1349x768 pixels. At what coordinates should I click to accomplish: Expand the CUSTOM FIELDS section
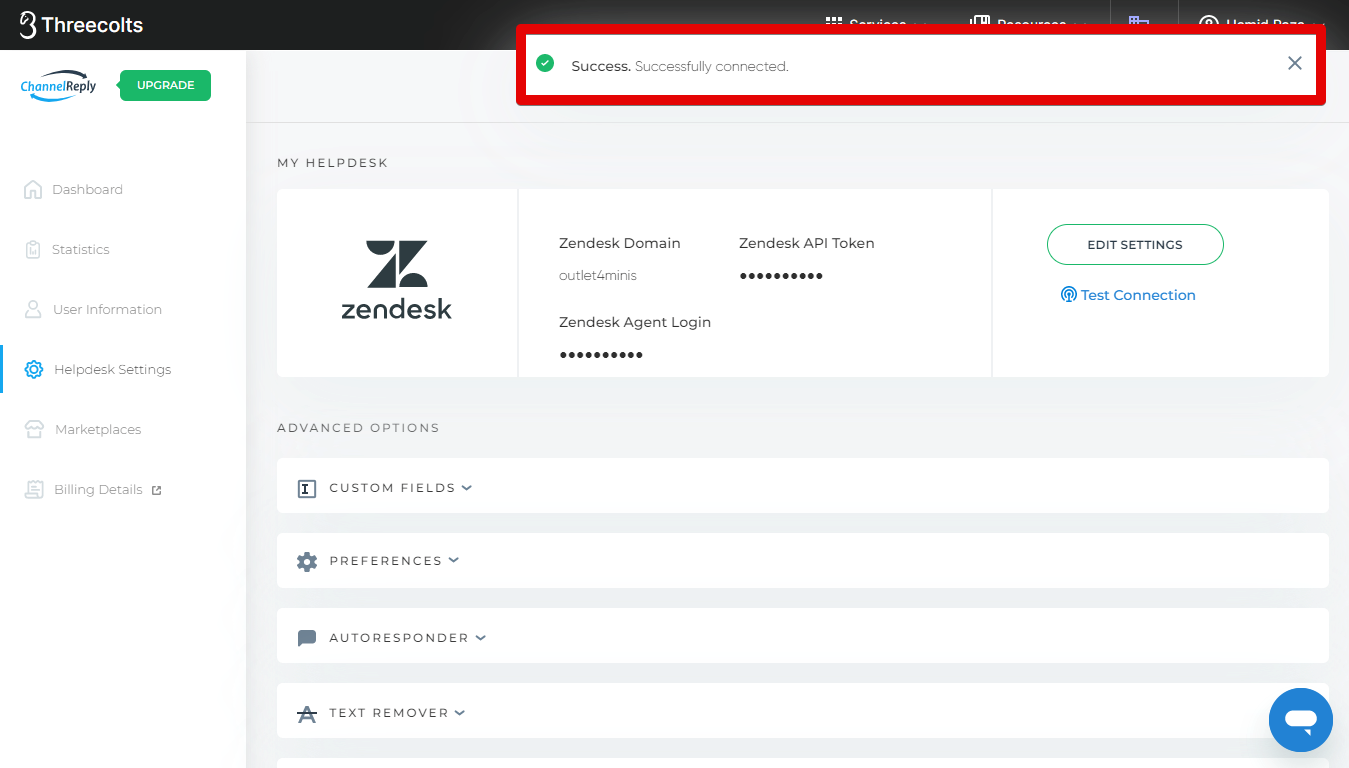point(802,486)
